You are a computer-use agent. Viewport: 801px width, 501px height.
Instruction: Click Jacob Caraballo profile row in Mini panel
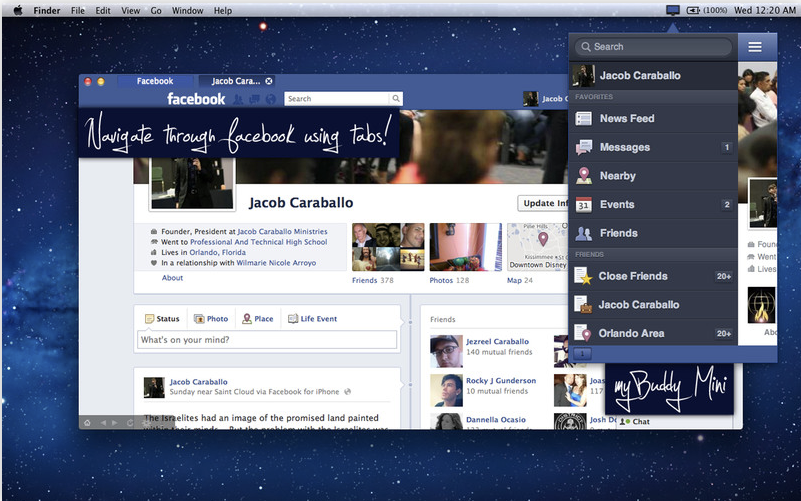tap(653, 76)
